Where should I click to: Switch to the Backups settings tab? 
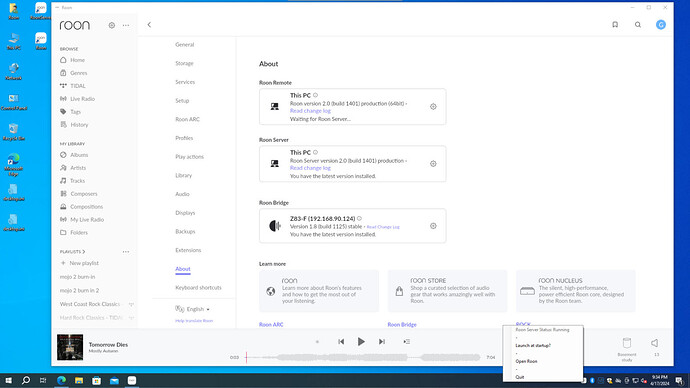pos(185,231)
